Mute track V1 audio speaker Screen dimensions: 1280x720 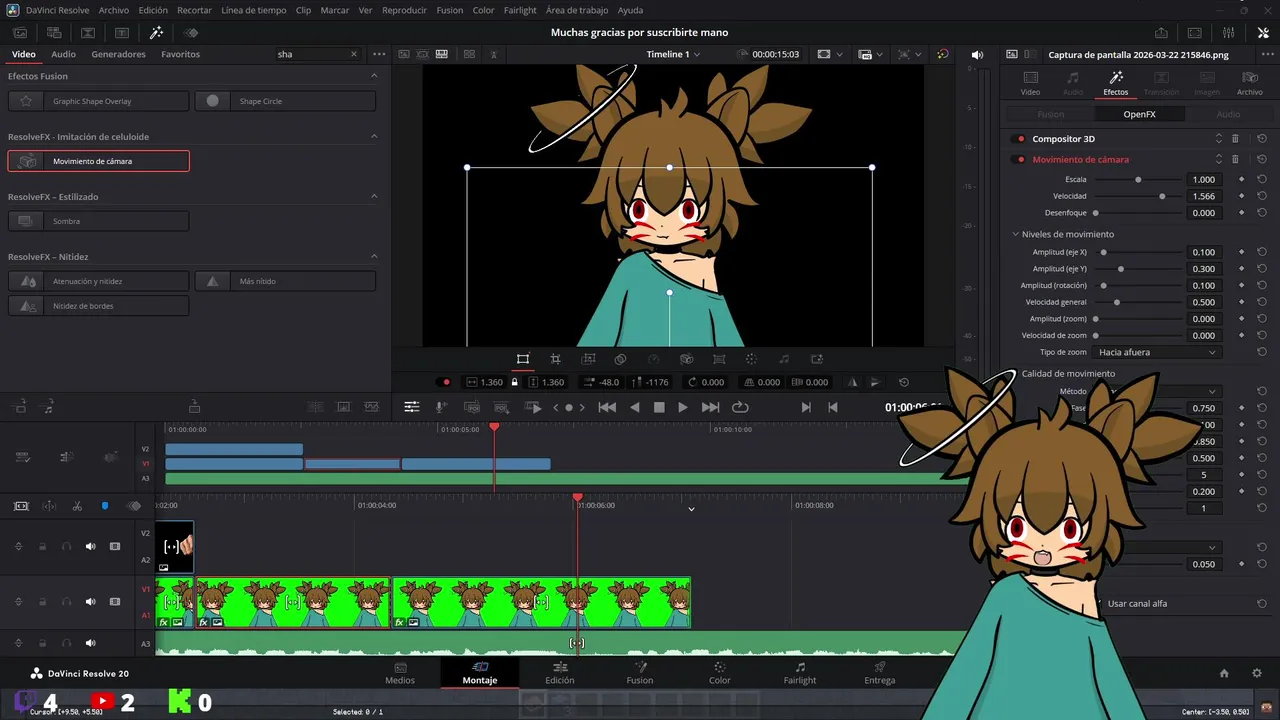90,602
